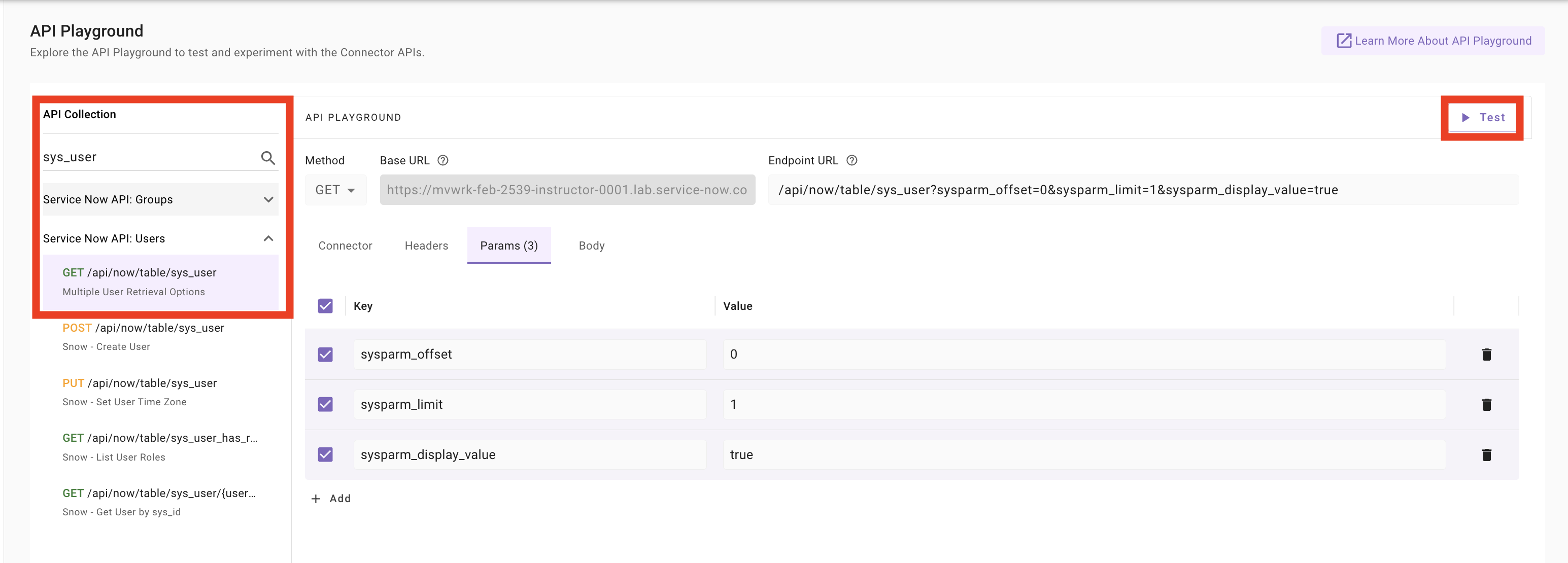This screenshot has width=1568, height=563.
Task: Click the search magnifier icon in API Collection
Action: point(268,158)
